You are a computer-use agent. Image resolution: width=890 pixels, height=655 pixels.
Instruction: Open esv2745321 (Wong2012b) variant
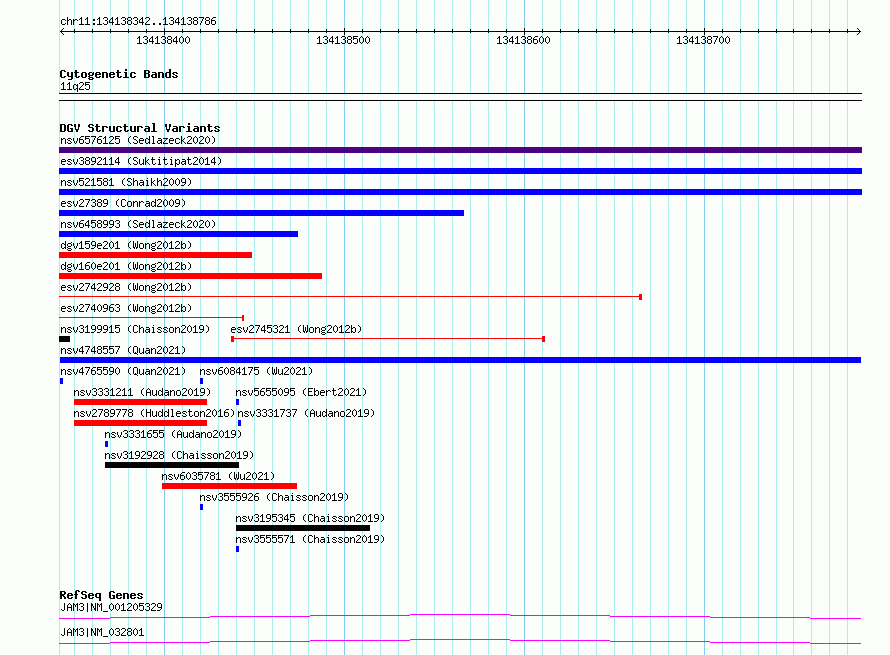tap(296, 329)
